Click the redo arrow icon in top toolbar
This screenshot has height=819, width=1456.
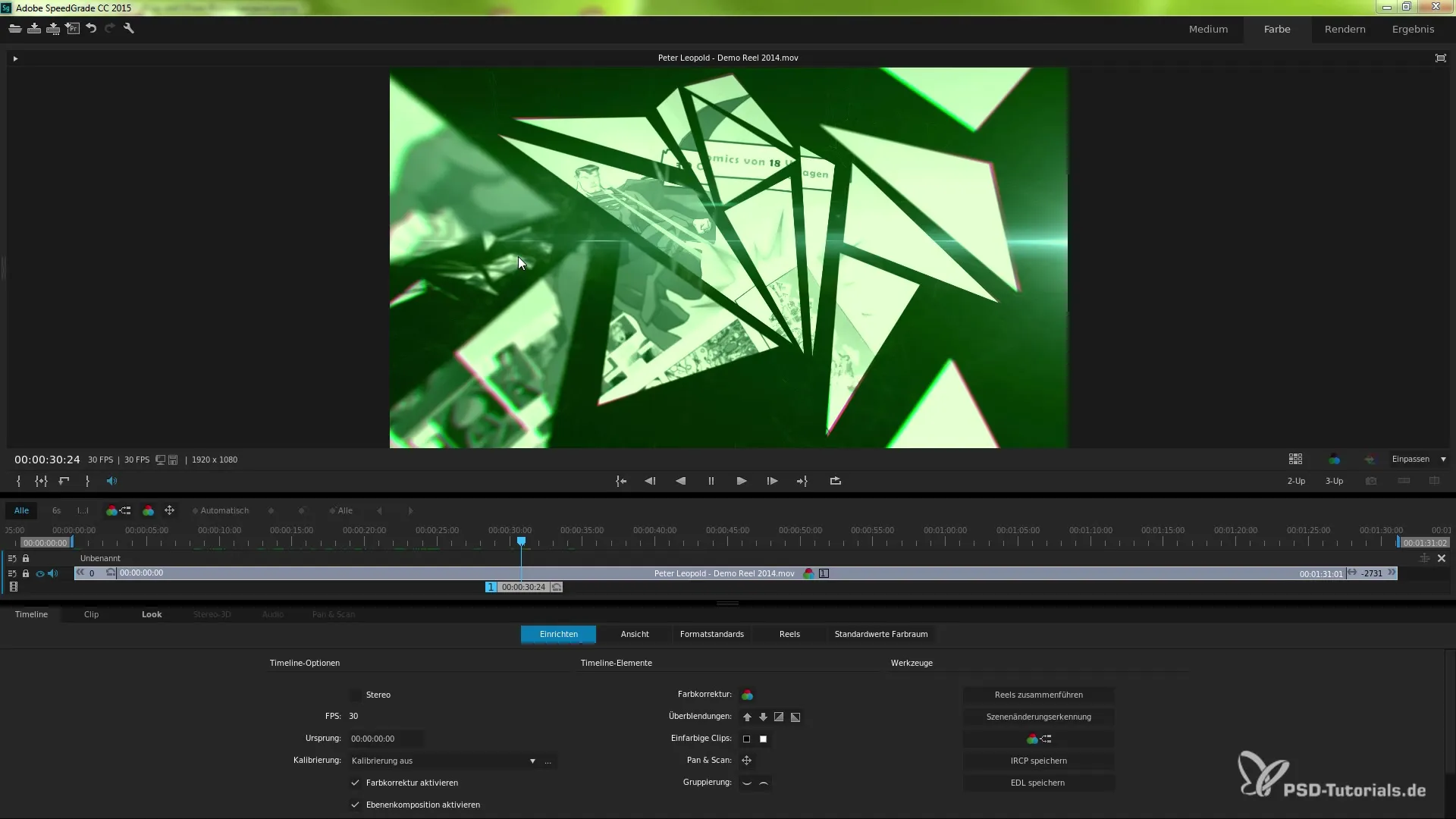(x=110, y=29)
